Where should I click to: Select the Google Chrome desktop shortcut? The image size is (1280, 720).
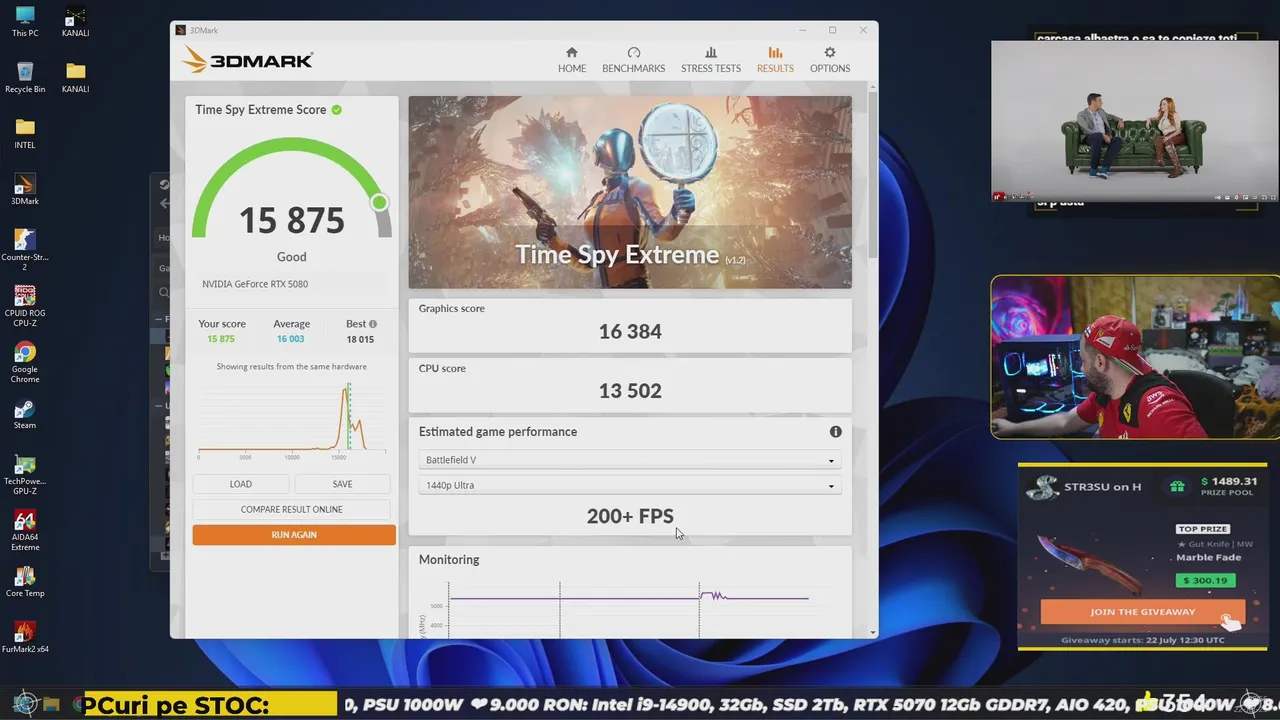pos(25,362)
